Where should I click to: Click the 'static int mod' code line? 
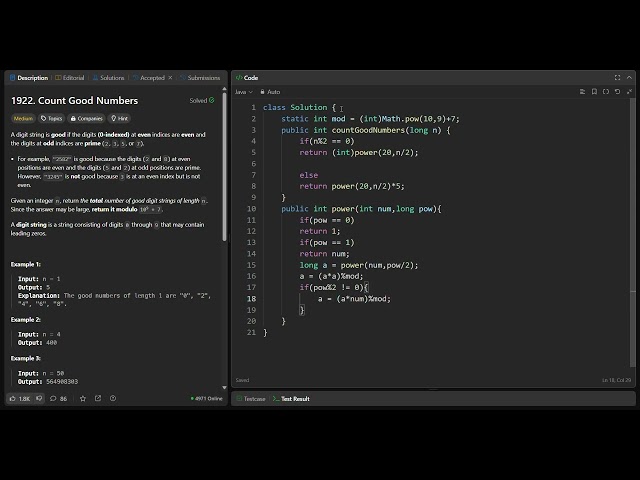(x=370, y=119)
